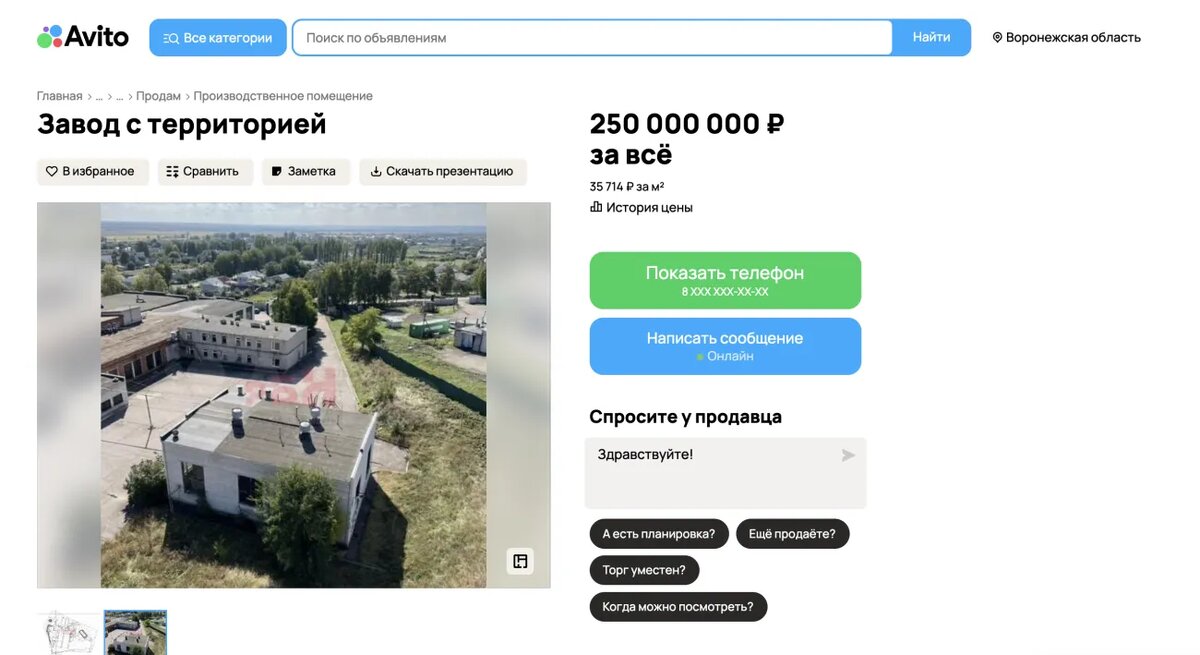Click the Avito logo

pos(83,37)
